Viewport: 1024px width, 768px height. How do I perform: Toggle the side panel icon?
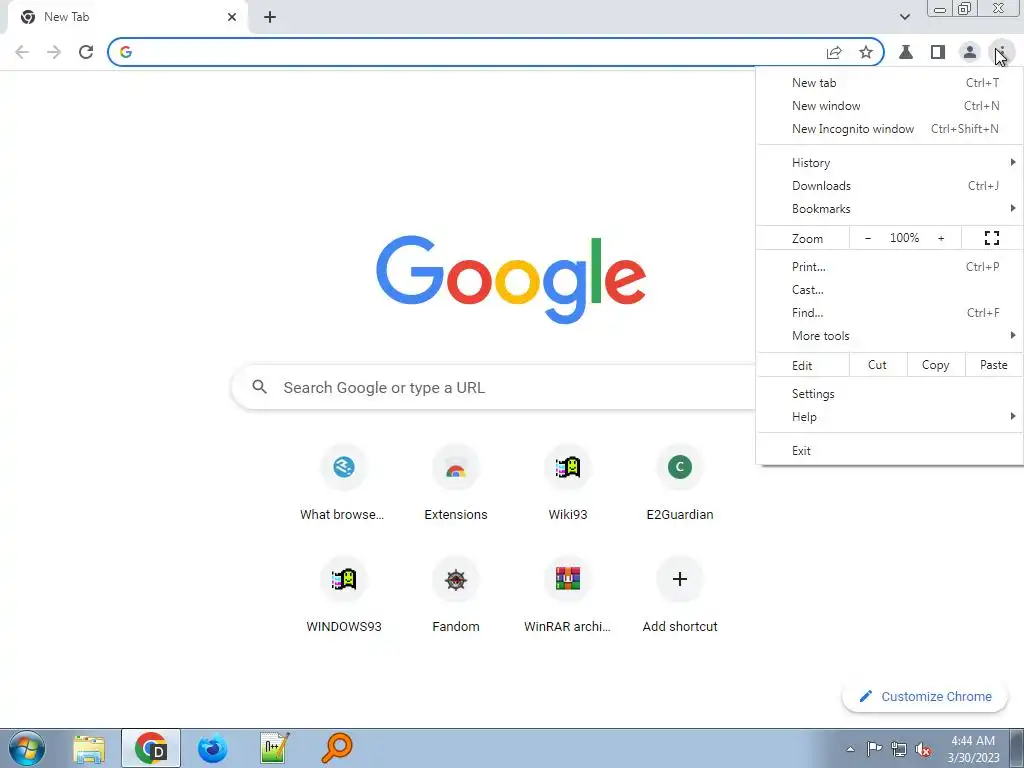tap(938, 52)
